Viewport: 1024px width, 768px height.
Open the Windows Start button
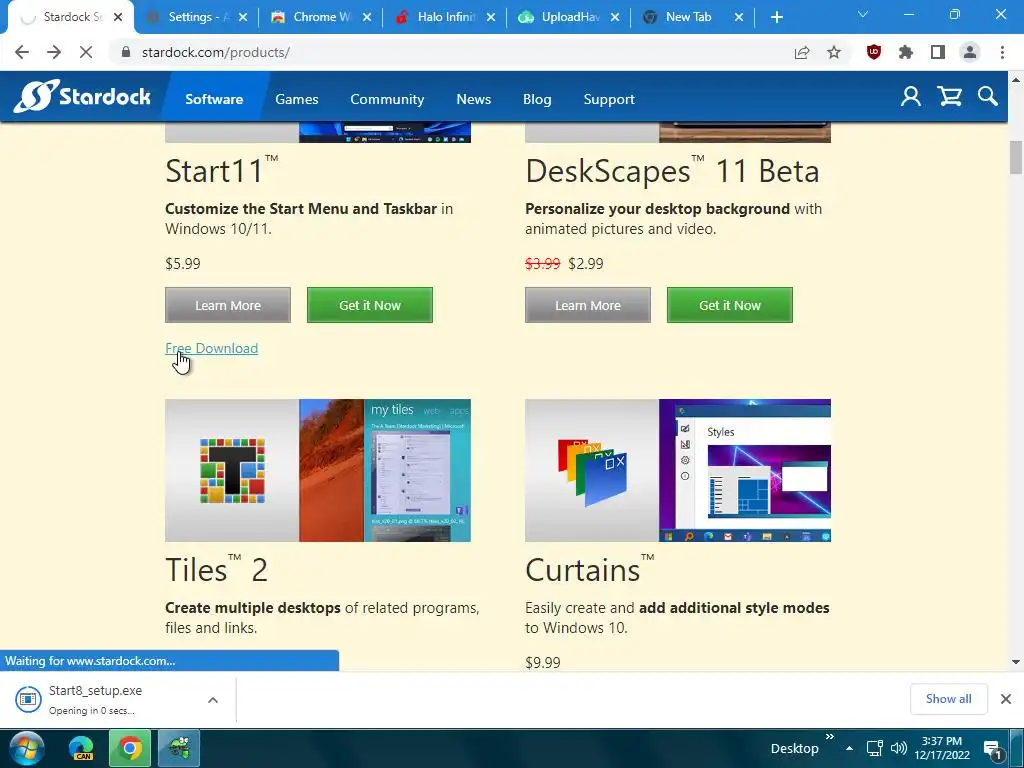pos(27,748)
